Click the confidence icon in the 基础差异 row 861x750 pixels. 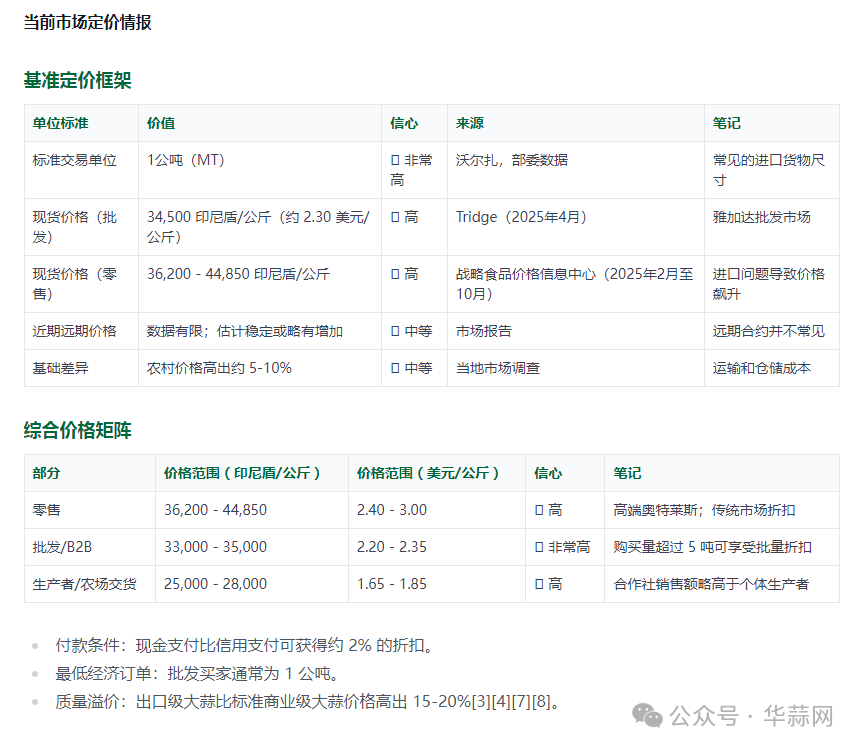click(x=395, y=368)
